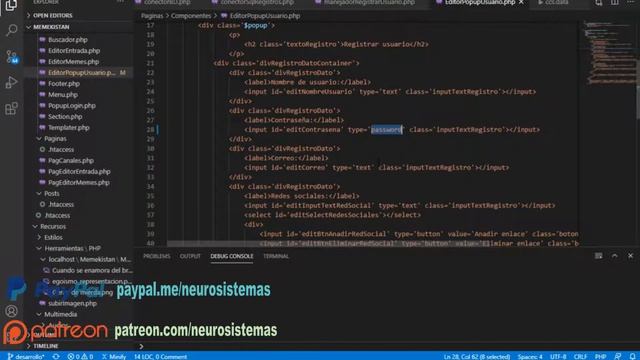640x360 pixels.
Task: Click the editor horizontal scrollbar
Action: tap(328, 244)
